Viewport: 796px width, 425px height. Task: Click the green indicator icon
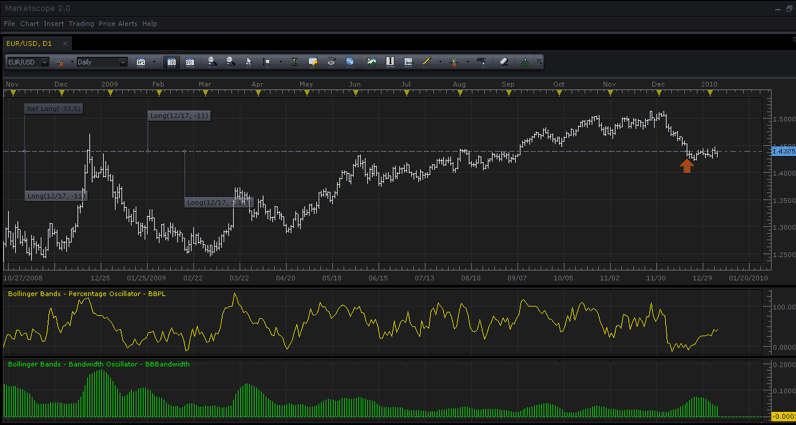(294, 62)
